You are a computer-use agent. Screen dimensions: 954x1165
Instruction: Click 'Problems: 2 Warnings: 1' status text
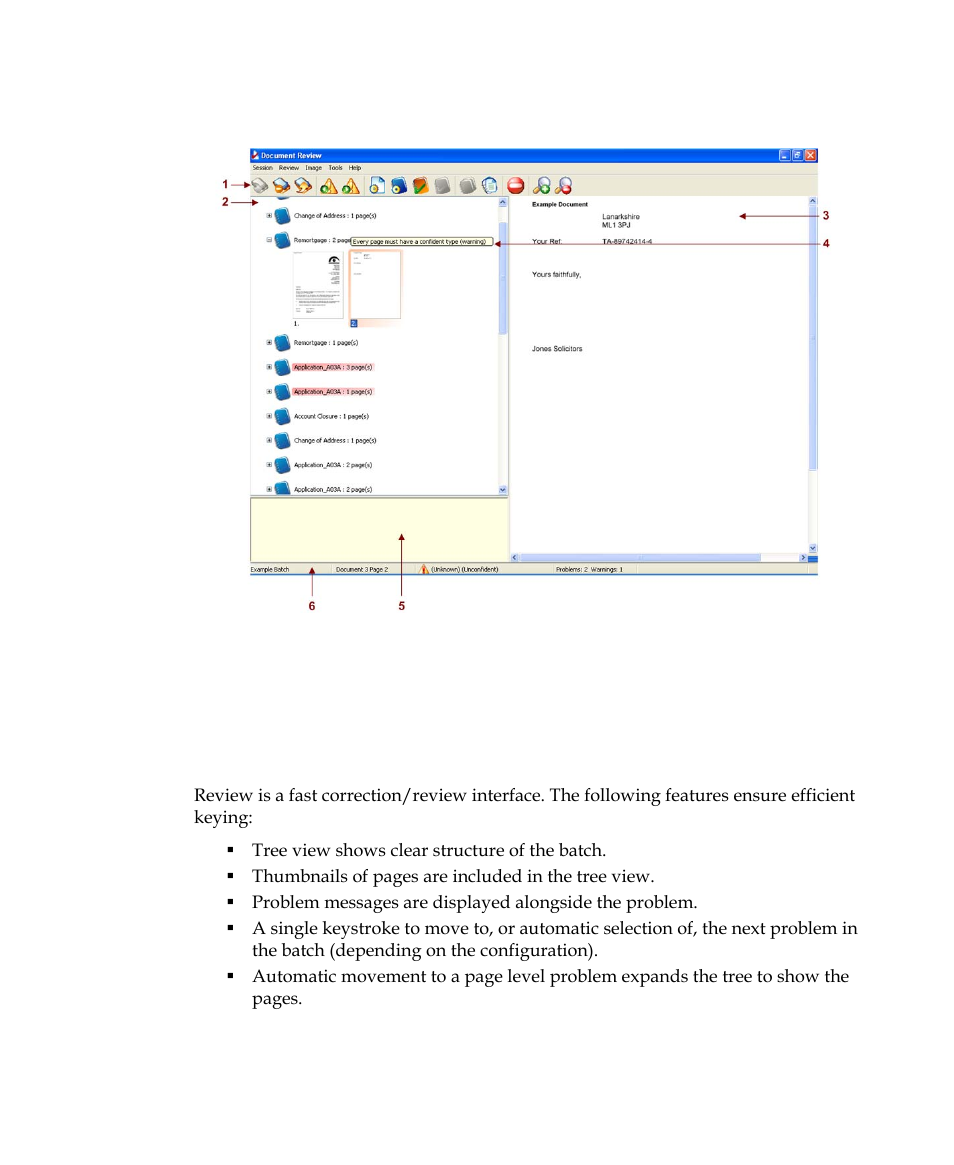[x=589, y=570]
